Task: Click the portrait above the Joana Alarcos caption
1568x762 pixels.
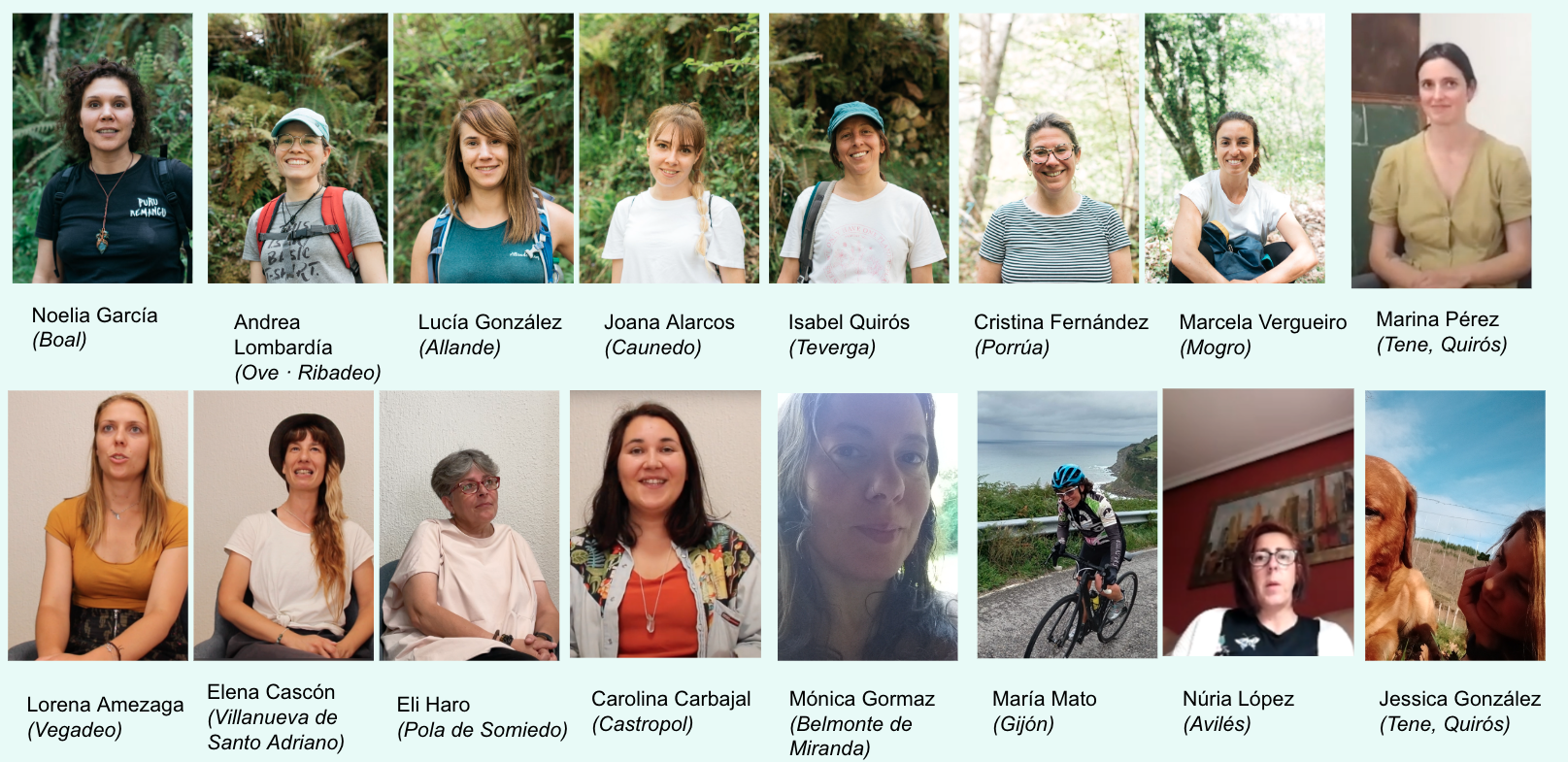Action: pos(669,148)
